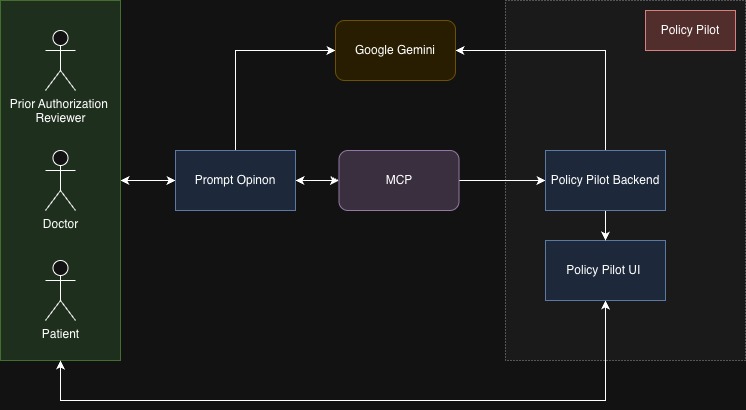The height and width of the screenshot is (410, 746).
Task: Click the 'Doctor' label text
Action: coord(60,224)
